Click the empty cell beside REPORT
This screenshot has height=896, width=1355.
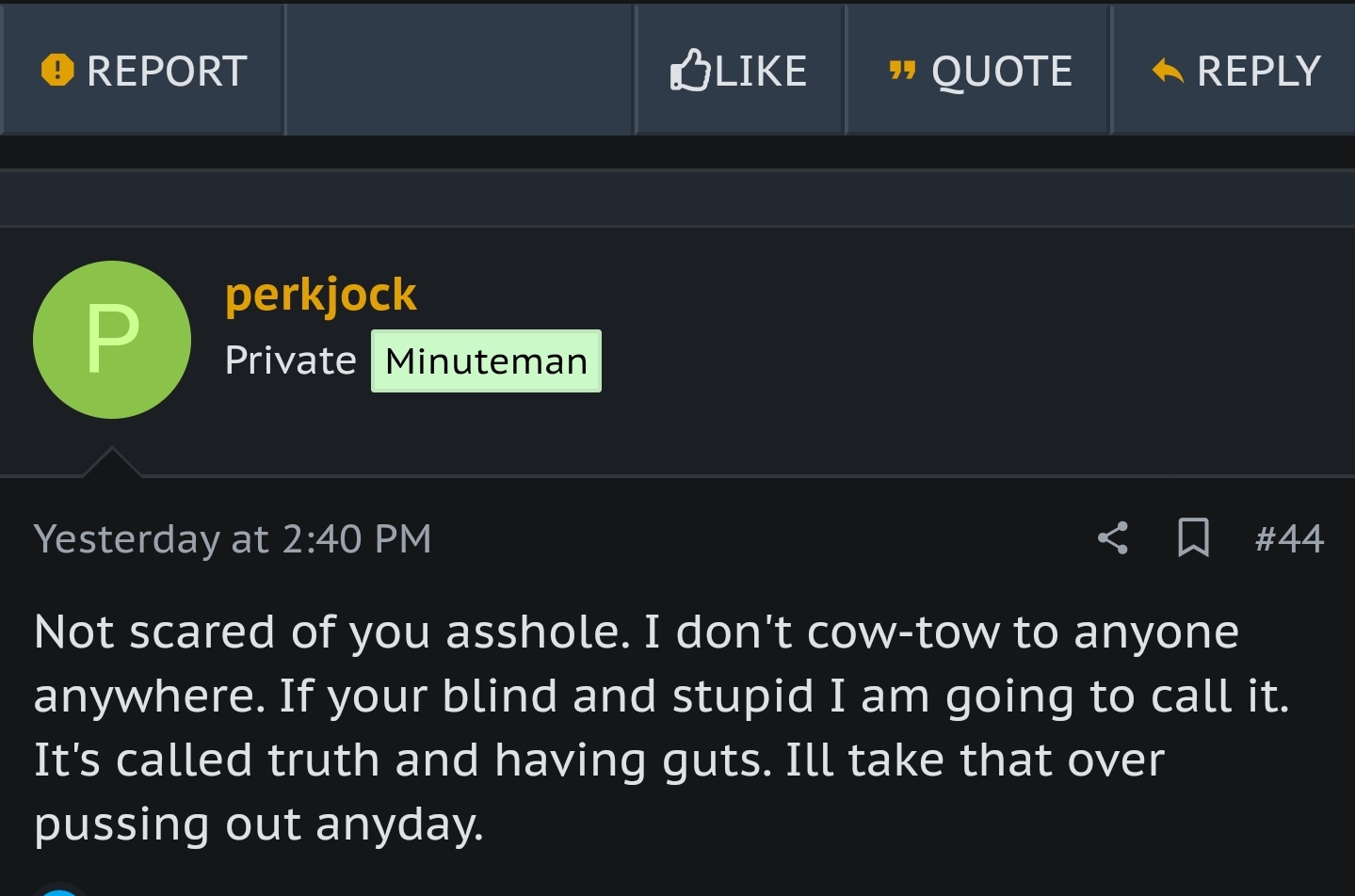coord(460,70)
